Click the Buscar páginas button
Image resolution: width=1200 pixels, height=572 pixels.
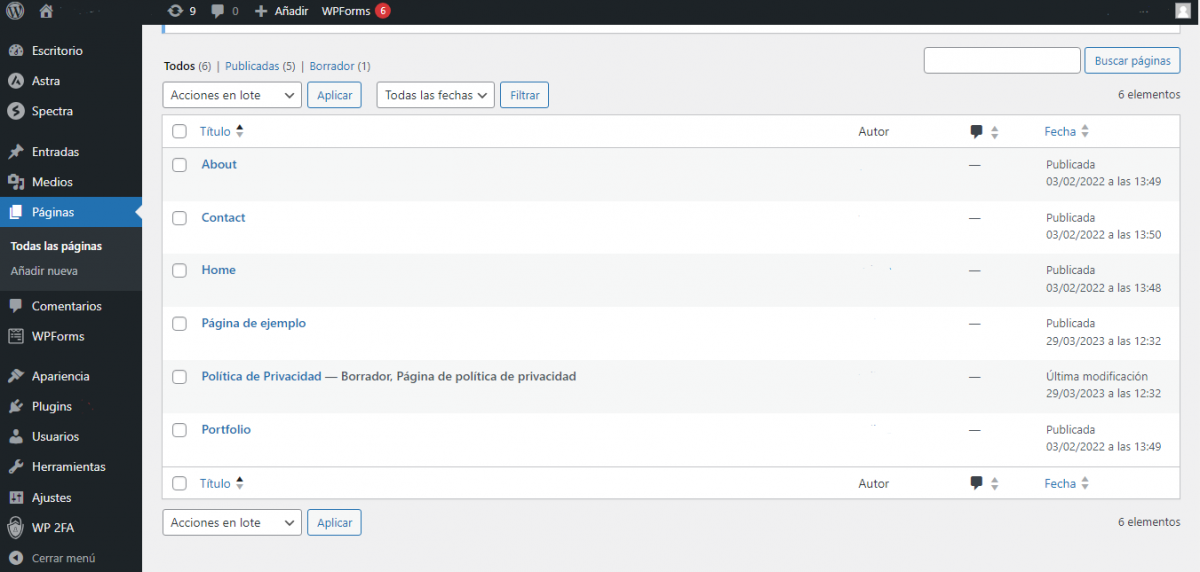pos(1131,60)
